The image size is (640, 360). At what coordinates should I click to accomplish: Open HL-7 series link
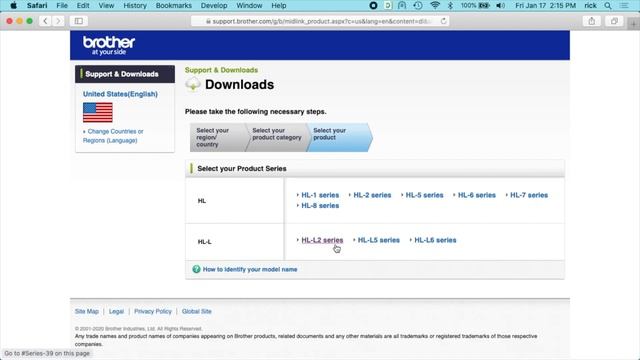tap(529, 195)
